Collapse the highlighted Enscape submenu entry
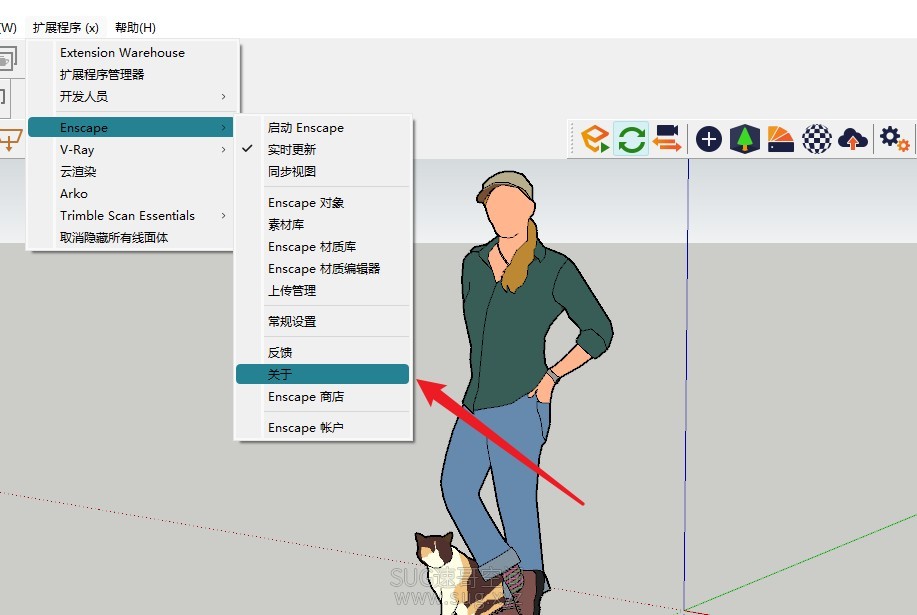Image resolution: width=917 pixels, height=615 pixels. (131, 127)
